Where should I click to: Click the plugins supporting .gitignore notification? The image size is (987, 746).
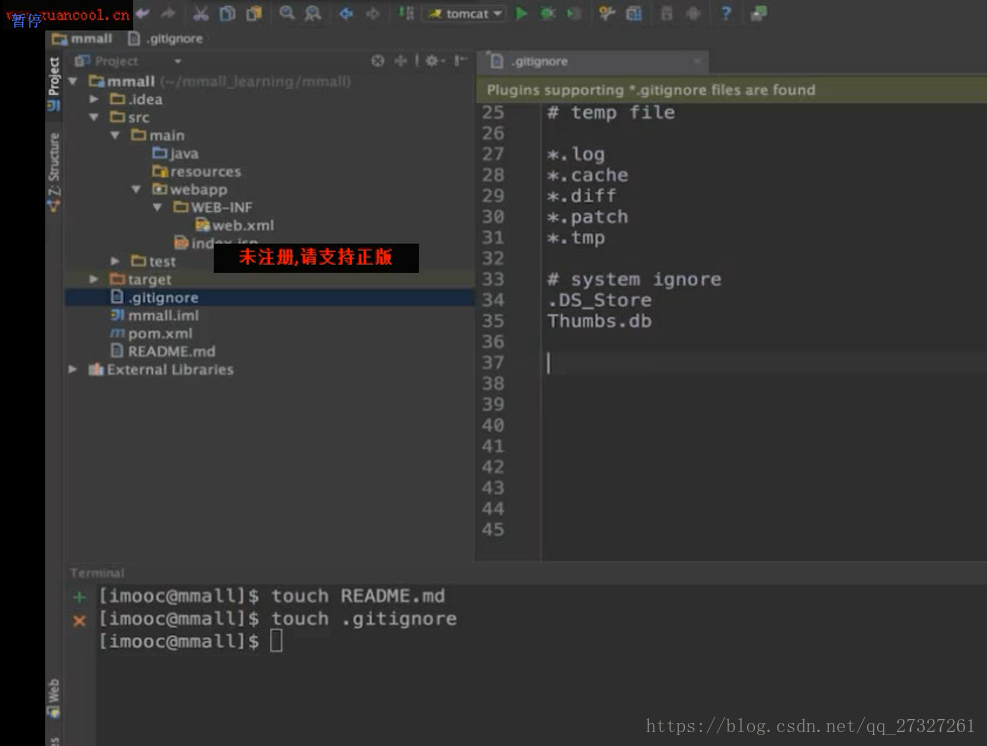pos(732,90)
